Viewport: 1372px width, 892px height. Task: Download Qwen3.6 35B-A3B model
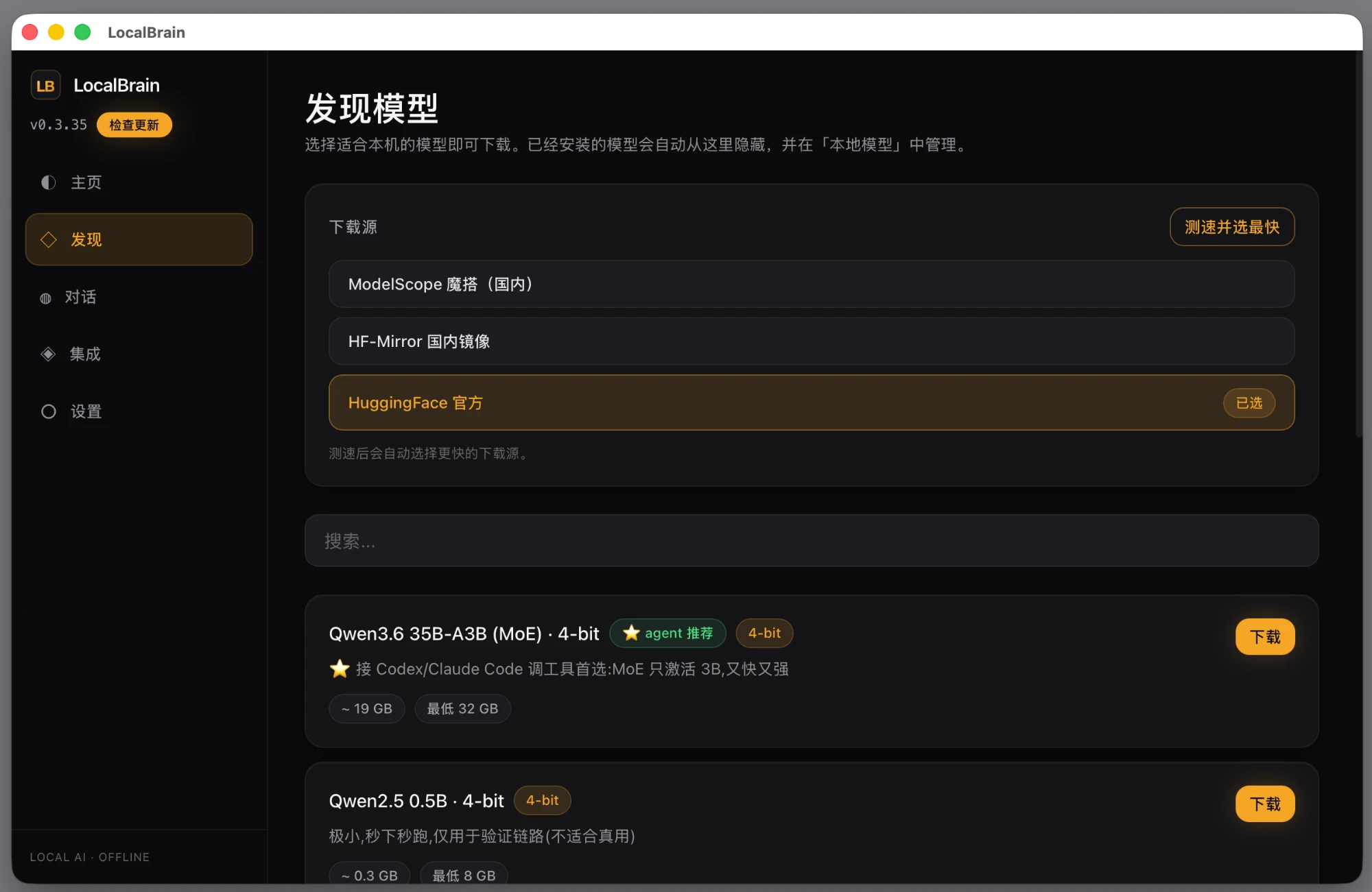click(x=1265, y=636)
